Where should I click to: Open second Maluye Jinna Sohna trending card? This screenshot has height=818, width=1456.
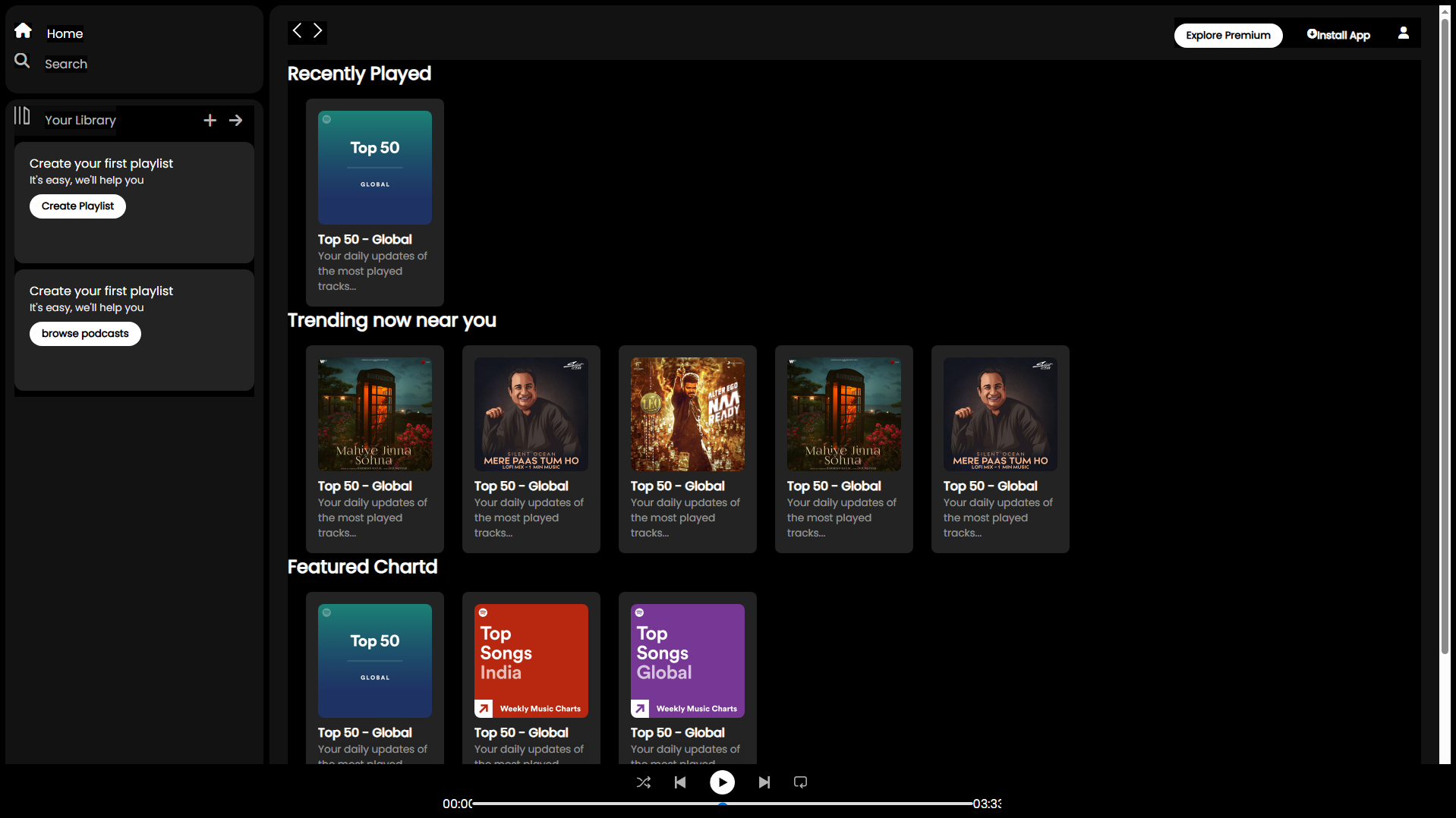click(x=844, y=449)
